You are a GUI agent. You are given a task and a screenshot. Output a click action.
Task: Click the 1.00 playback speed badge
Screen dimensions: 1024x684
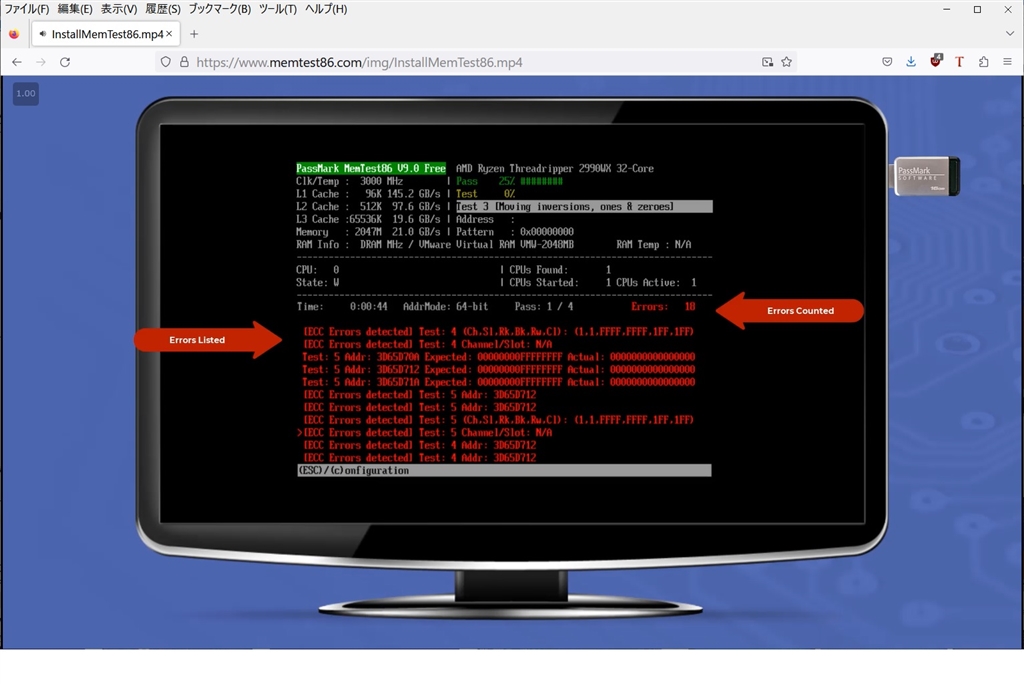pos(25,93)
